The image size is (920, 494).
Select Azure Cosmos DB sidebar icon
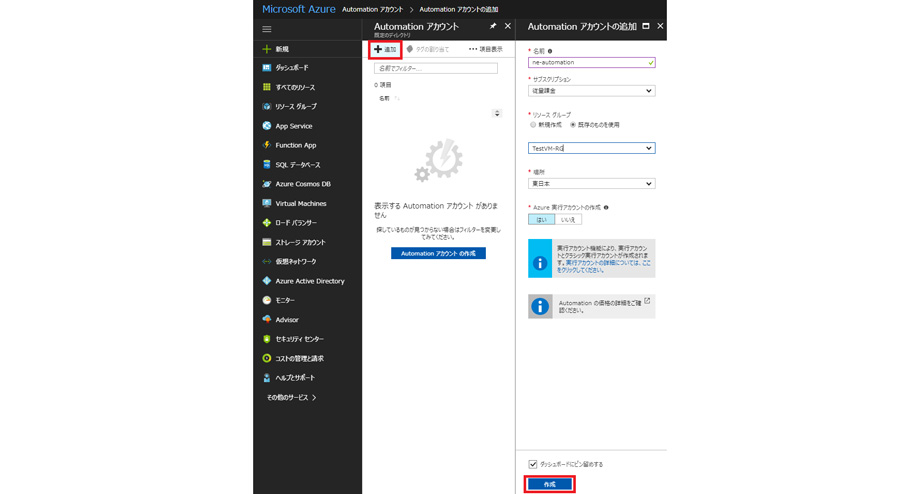267,184
